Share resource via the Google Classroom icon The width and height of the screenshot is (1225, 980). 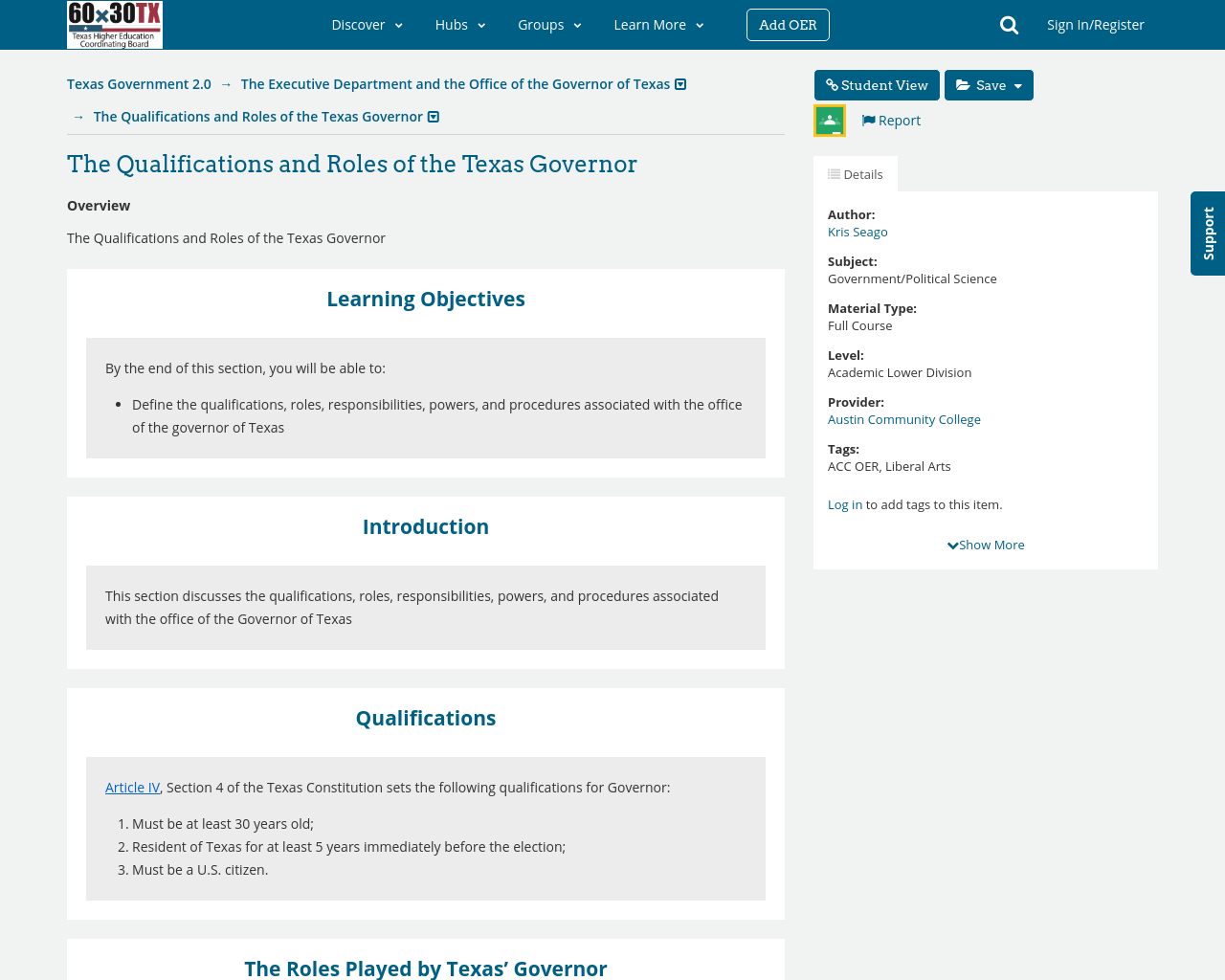coord(829,119)
